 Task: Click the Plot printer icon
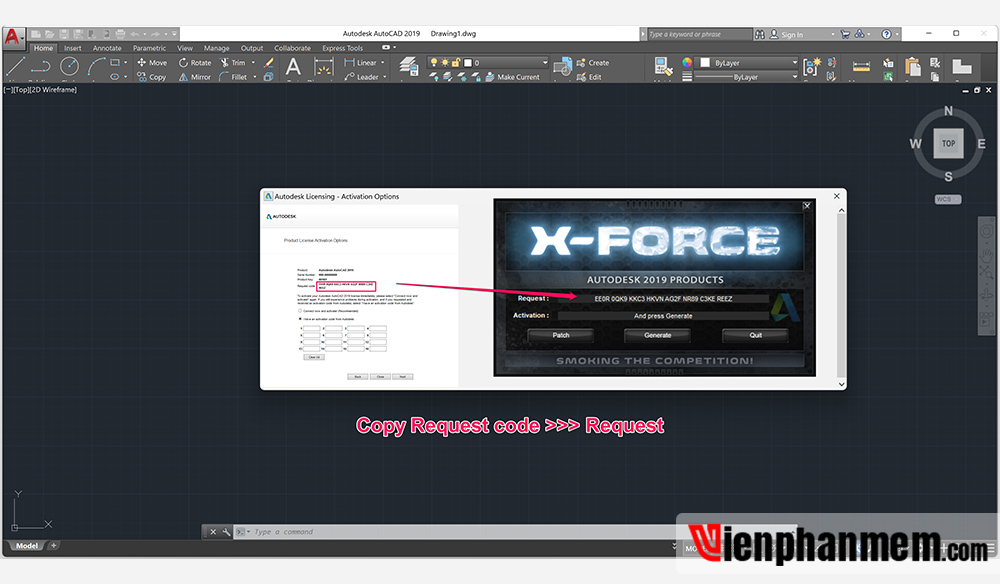point(120,34)
